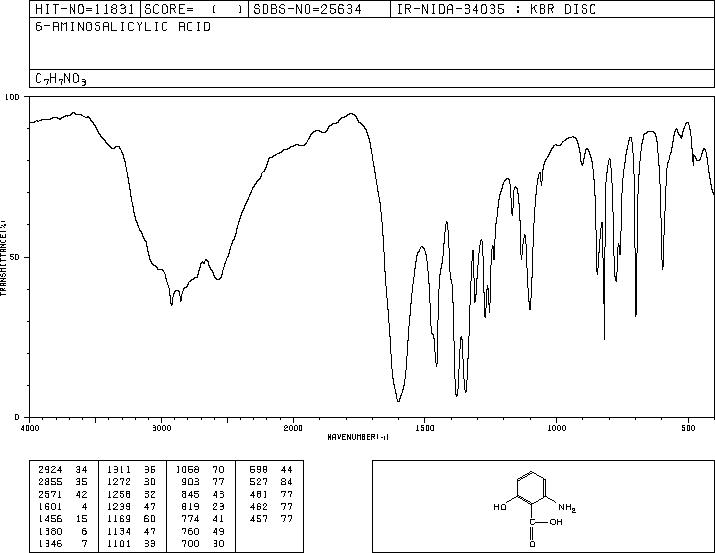Viewport: 715px width, 553px height.
Task: Select the 462 peak row in the table
Action: point(271,506)
